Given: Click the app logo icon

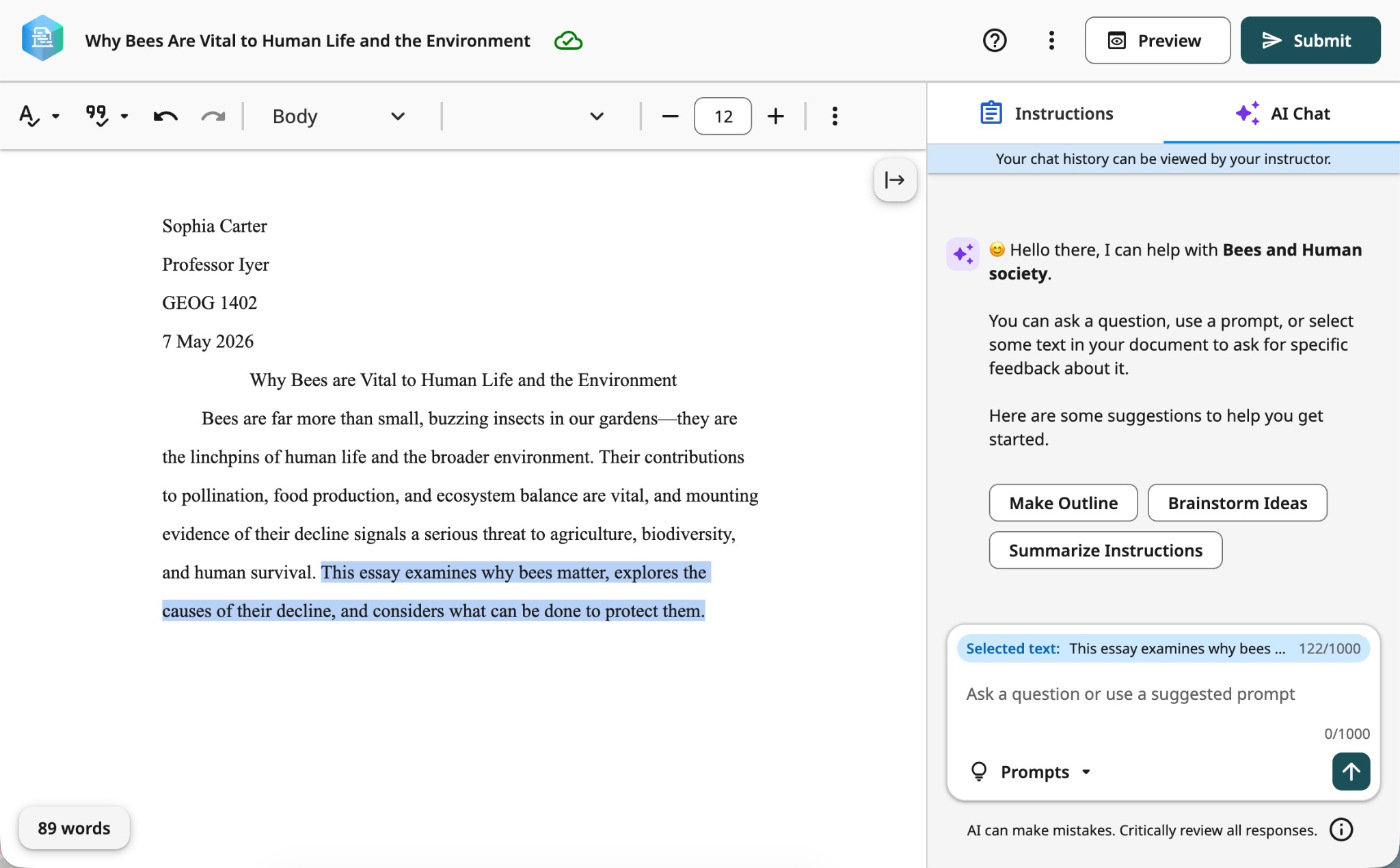Looking at the screenshot, I should coord(42,39).
